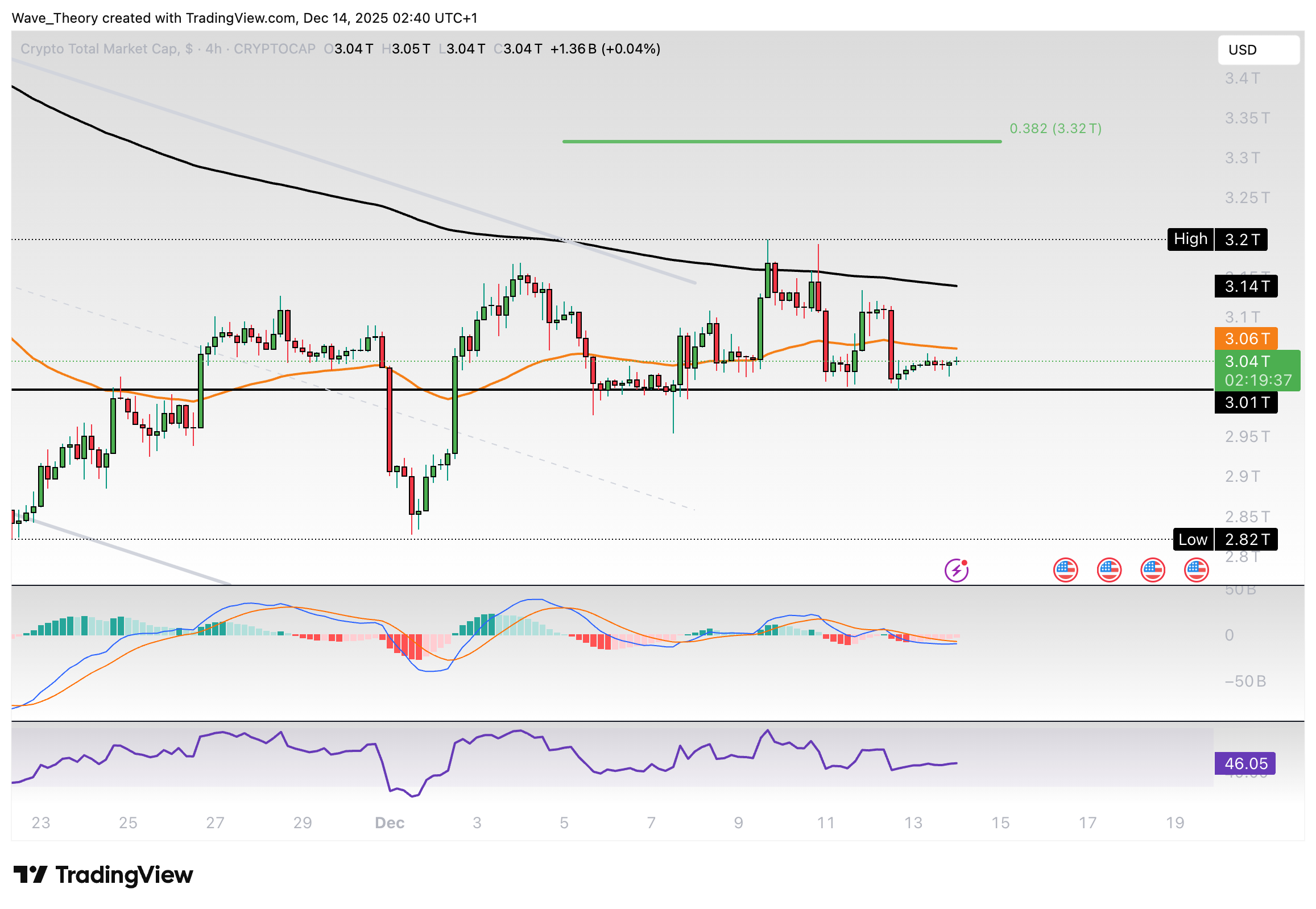Click the green 3.04 T current price label
The width and height of the screenshot is (1316, 909).
[x=1257, y=370]
